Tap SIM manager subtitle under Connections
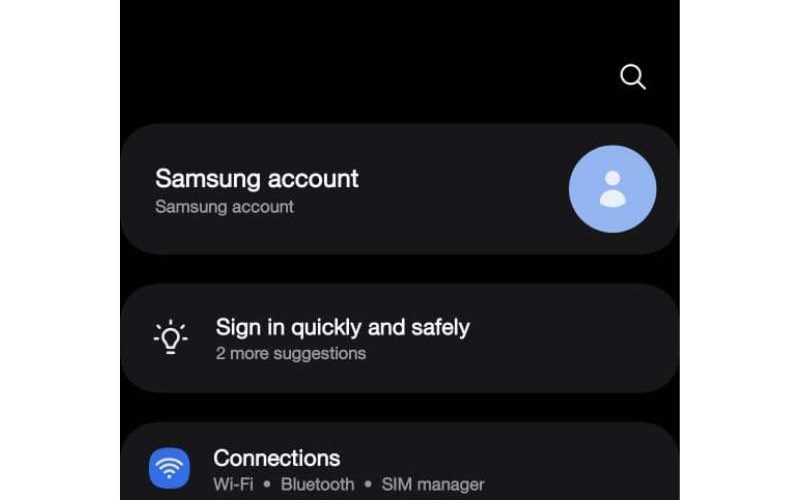This screenshot has width=800, height=500. click(433, 484)
